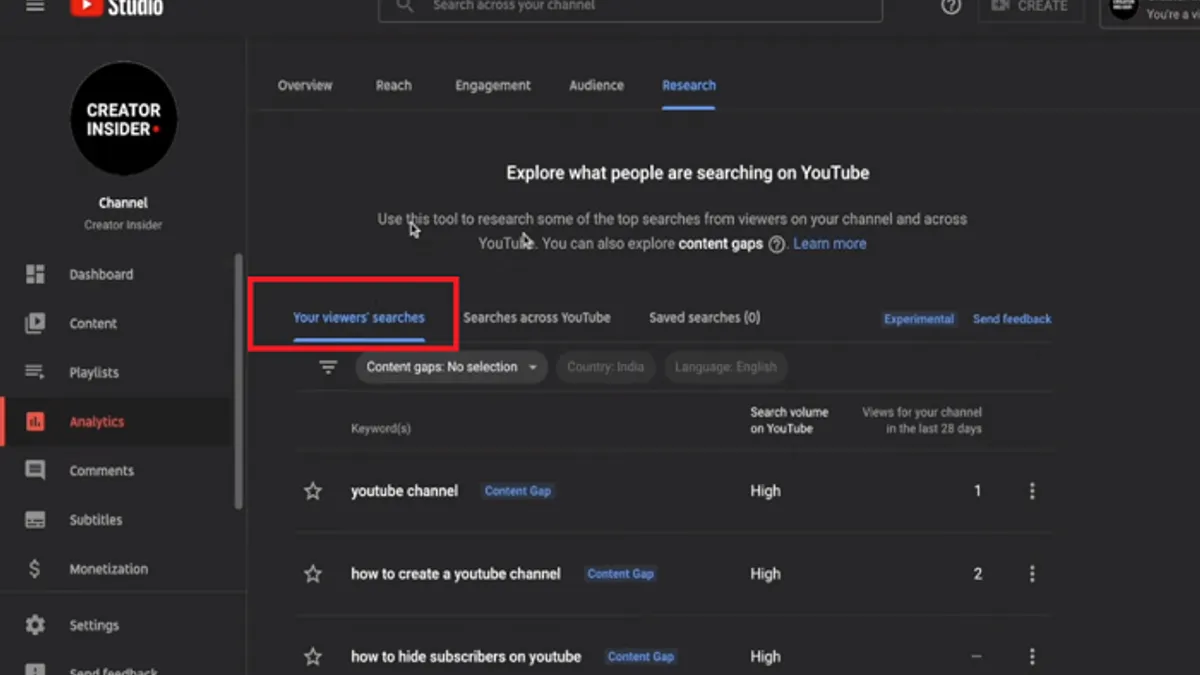The height and width of the screenshot is (675, 1200).
Task: Open the Settings gear
Action: [x=35, y=625]
